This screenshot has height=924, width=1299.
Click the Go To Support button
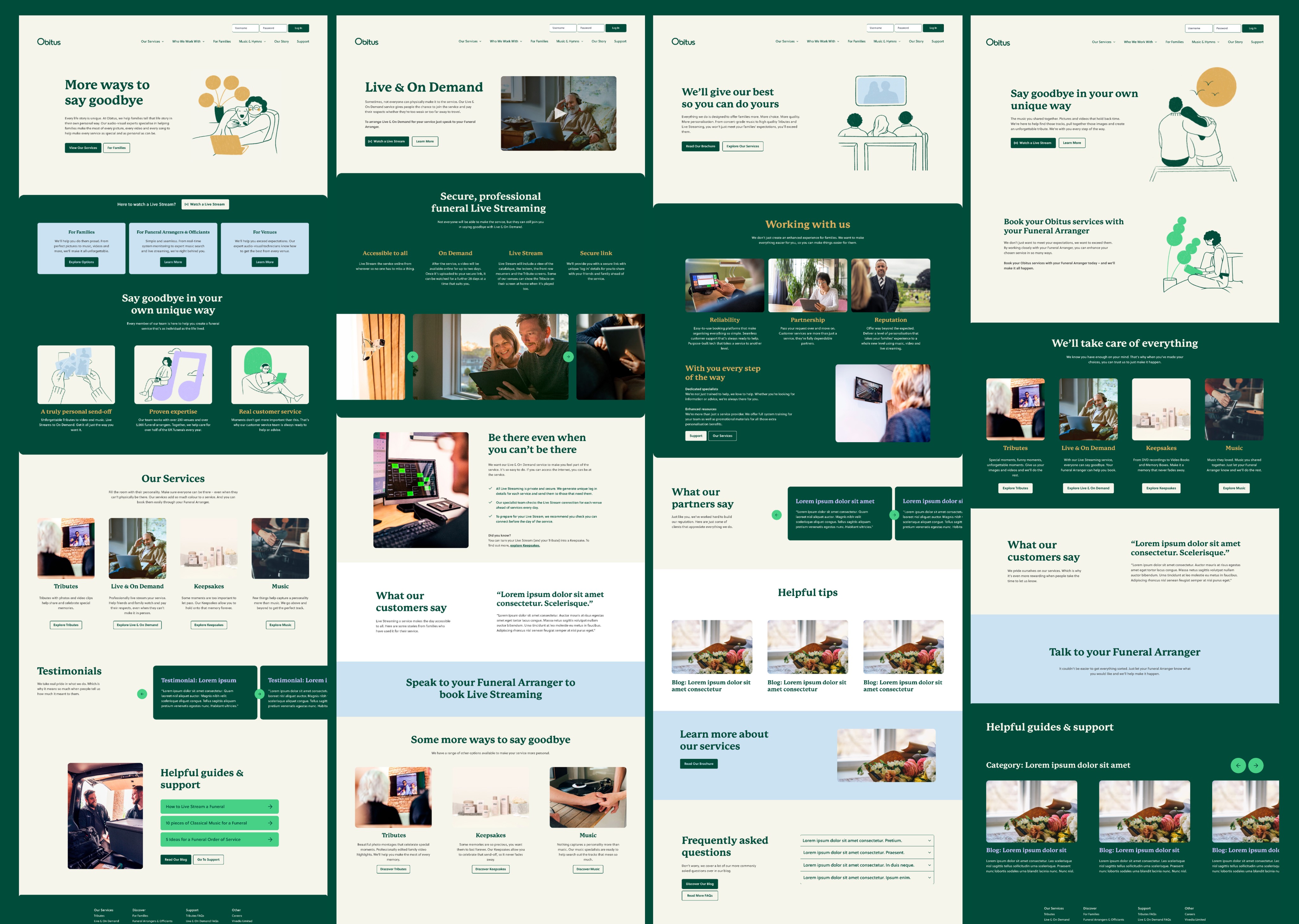point(208,860)
